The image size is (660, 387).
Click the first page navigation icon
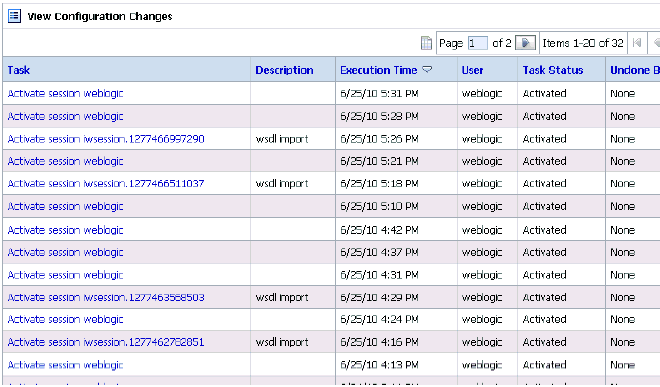(x=637, y=43)
